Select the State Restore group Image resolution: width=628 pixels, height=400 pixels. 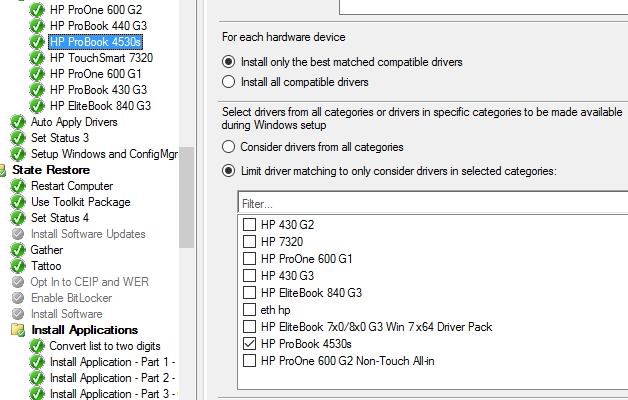[x=51, y=170]
